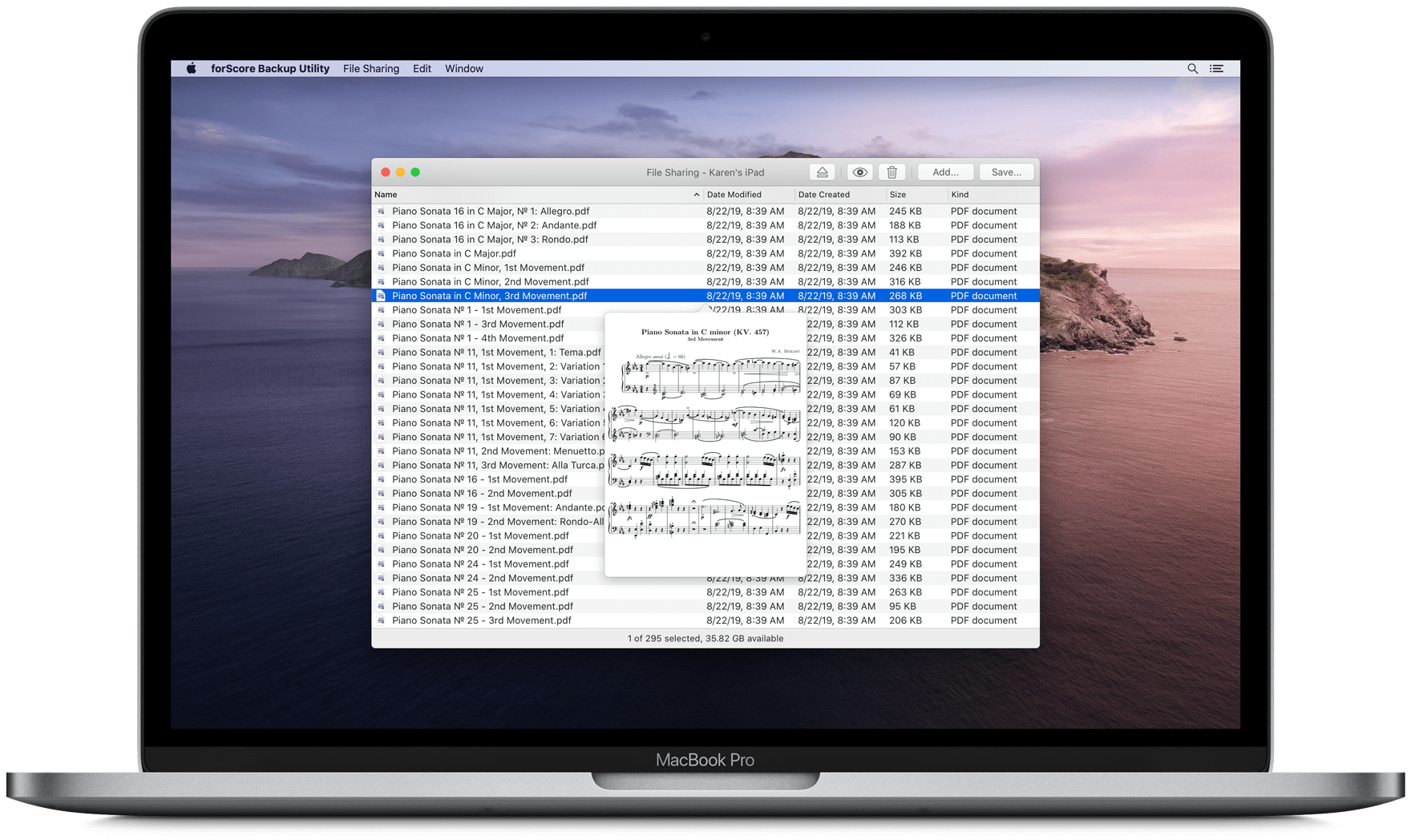The image size is (1411, 840).
Task: Click the sort arrow in the Name column
Action: (696, 195)
